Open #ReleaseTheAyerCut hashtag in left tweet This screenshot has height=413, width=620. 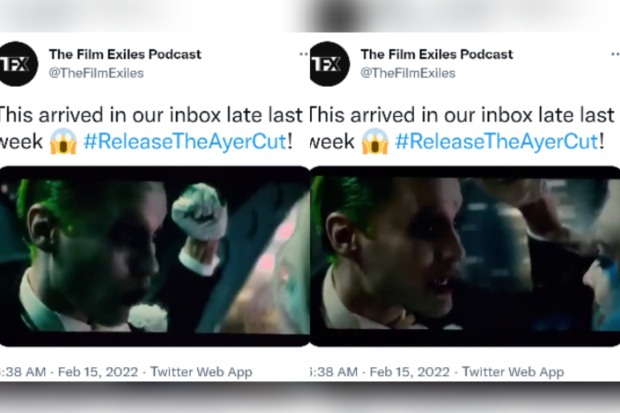point(185,141)
